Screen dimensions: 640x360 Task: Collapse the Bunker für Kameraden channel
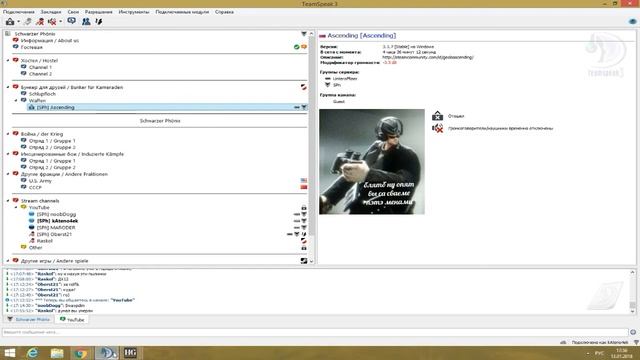click(8, 87)
